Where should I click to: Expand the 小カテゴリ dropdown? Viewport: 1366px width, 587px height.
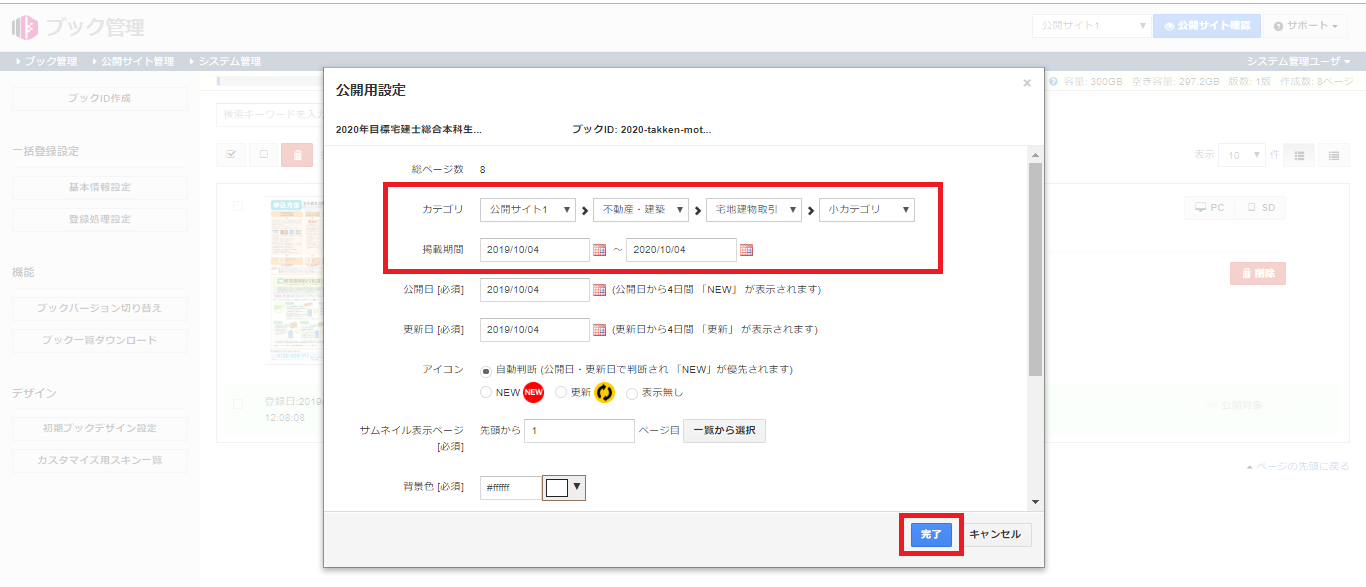click(x=866, y=210)
